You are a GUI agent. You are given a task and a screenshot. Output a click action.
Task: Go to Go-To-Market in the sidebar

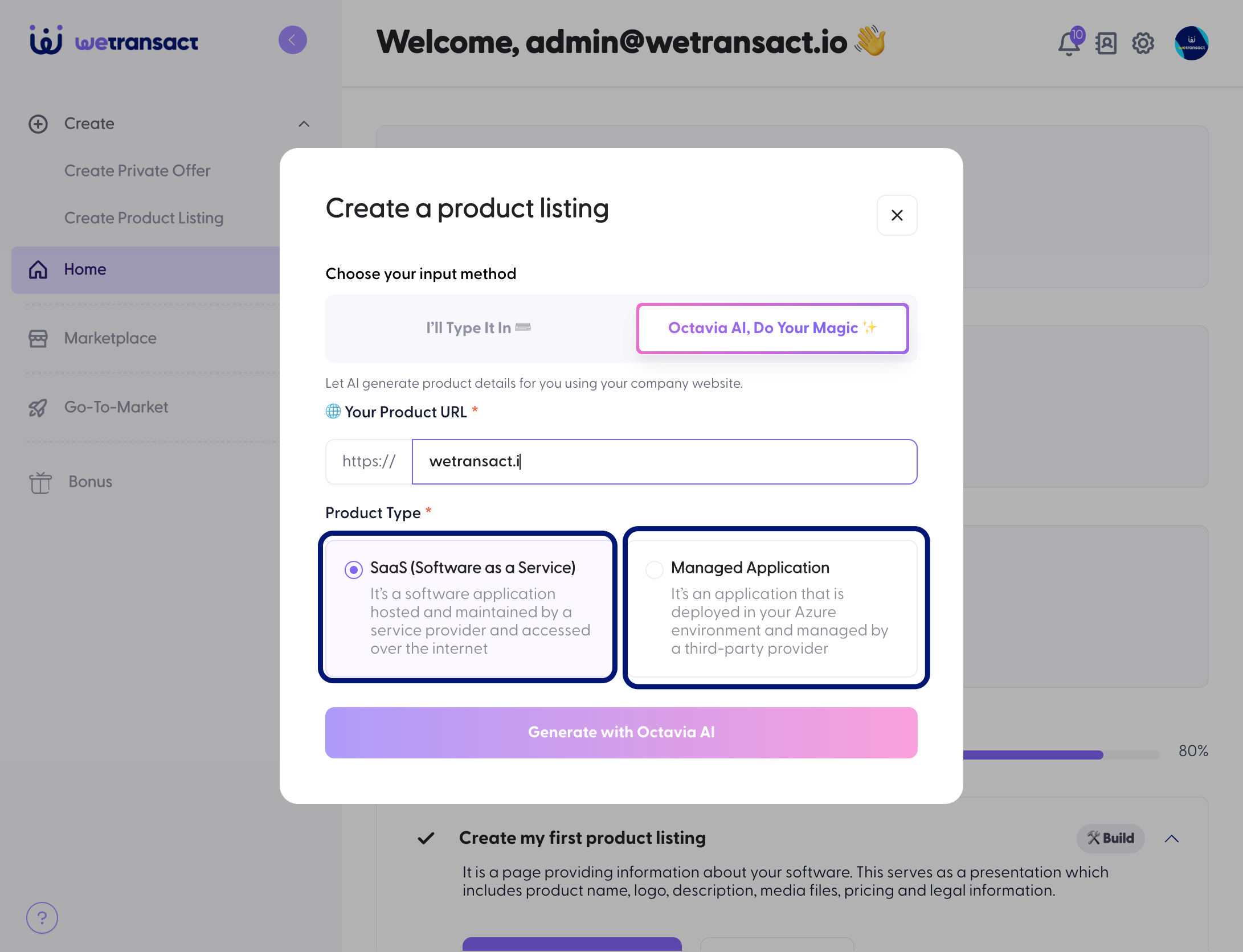(x=116, y=407)
